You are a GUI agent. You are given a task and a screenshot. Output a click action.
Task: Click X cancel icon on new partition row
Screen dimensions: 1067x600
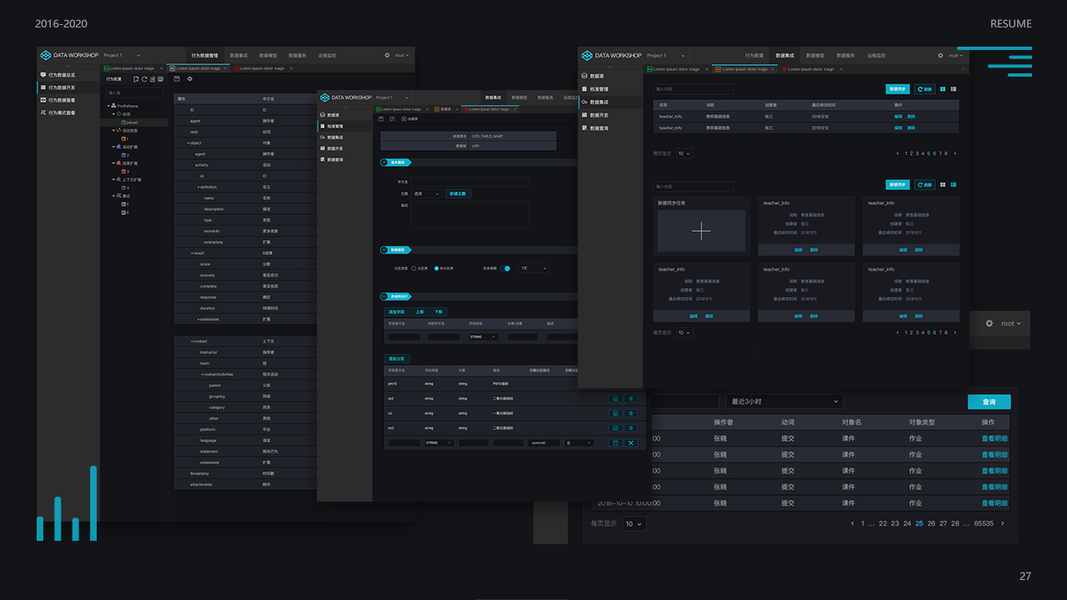pos(631,443)
